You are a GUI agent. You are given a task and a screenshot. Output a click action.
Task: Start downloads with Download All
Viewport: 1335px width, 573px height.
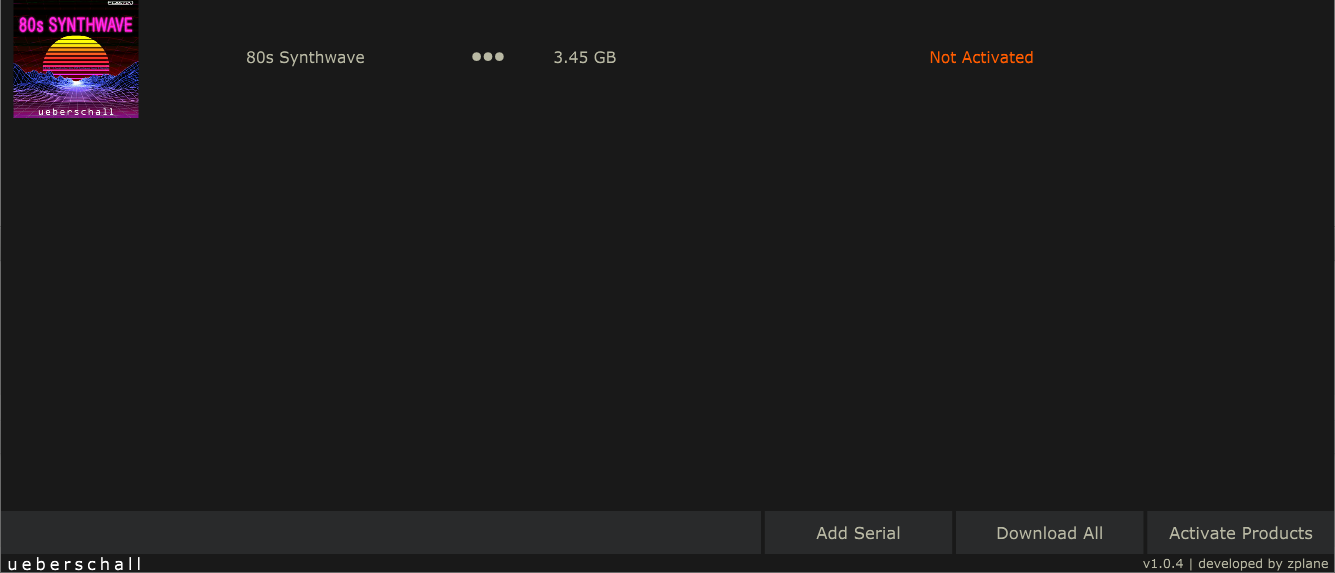[x=1049, y=533]
